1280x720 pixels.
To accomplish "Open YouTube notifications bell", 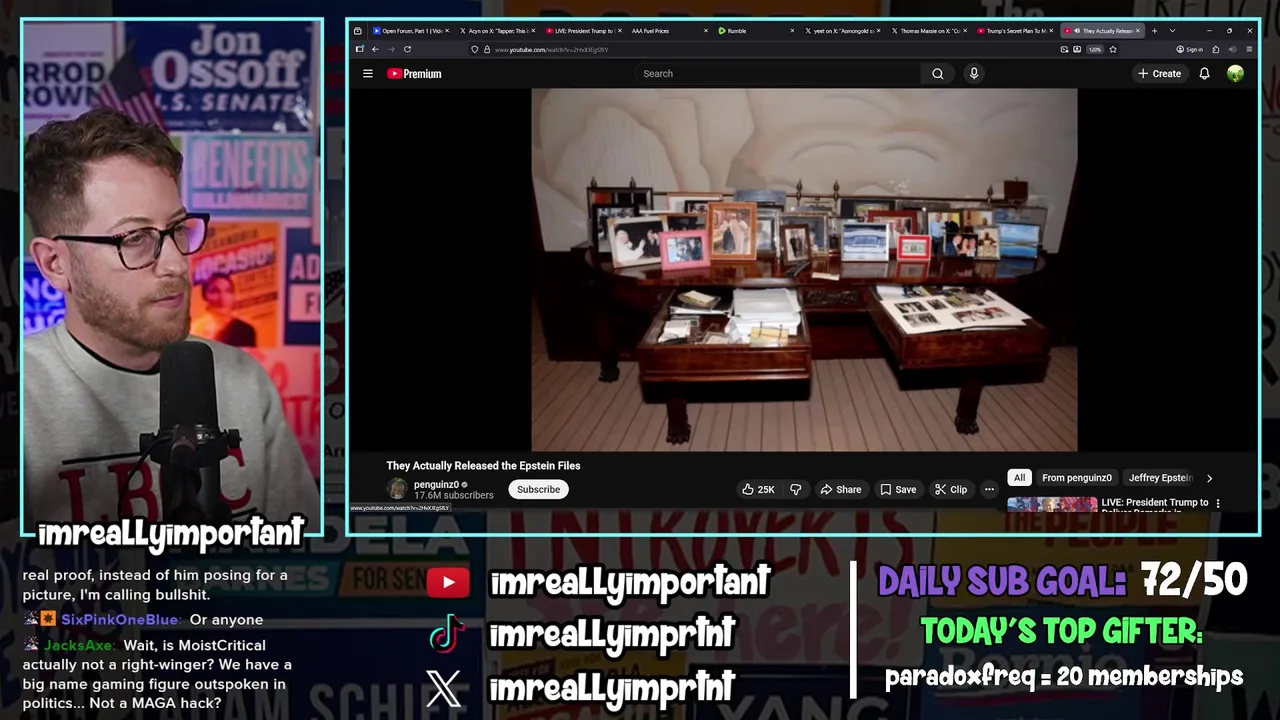I will tap(1204, 73).
